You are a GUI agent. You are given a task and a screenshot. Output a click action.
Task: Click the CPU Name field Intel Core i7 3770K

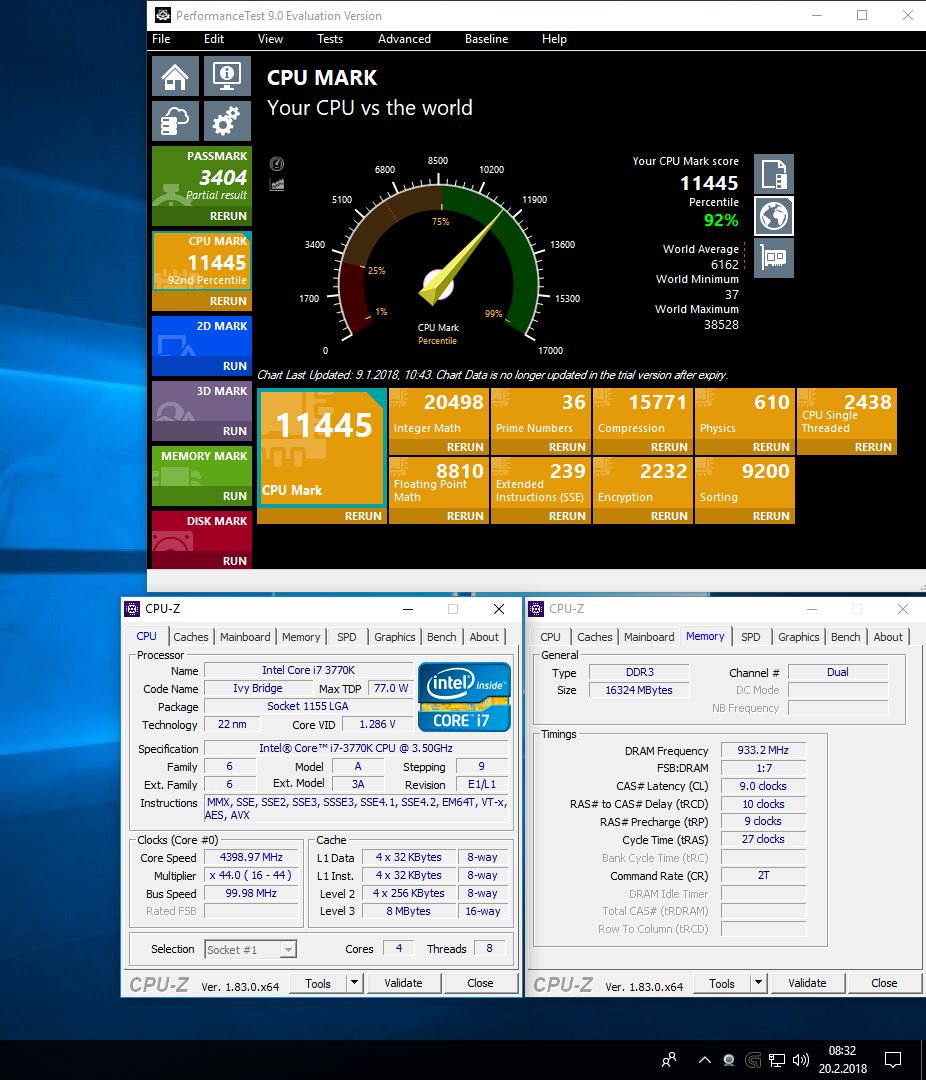coord(308,670)
